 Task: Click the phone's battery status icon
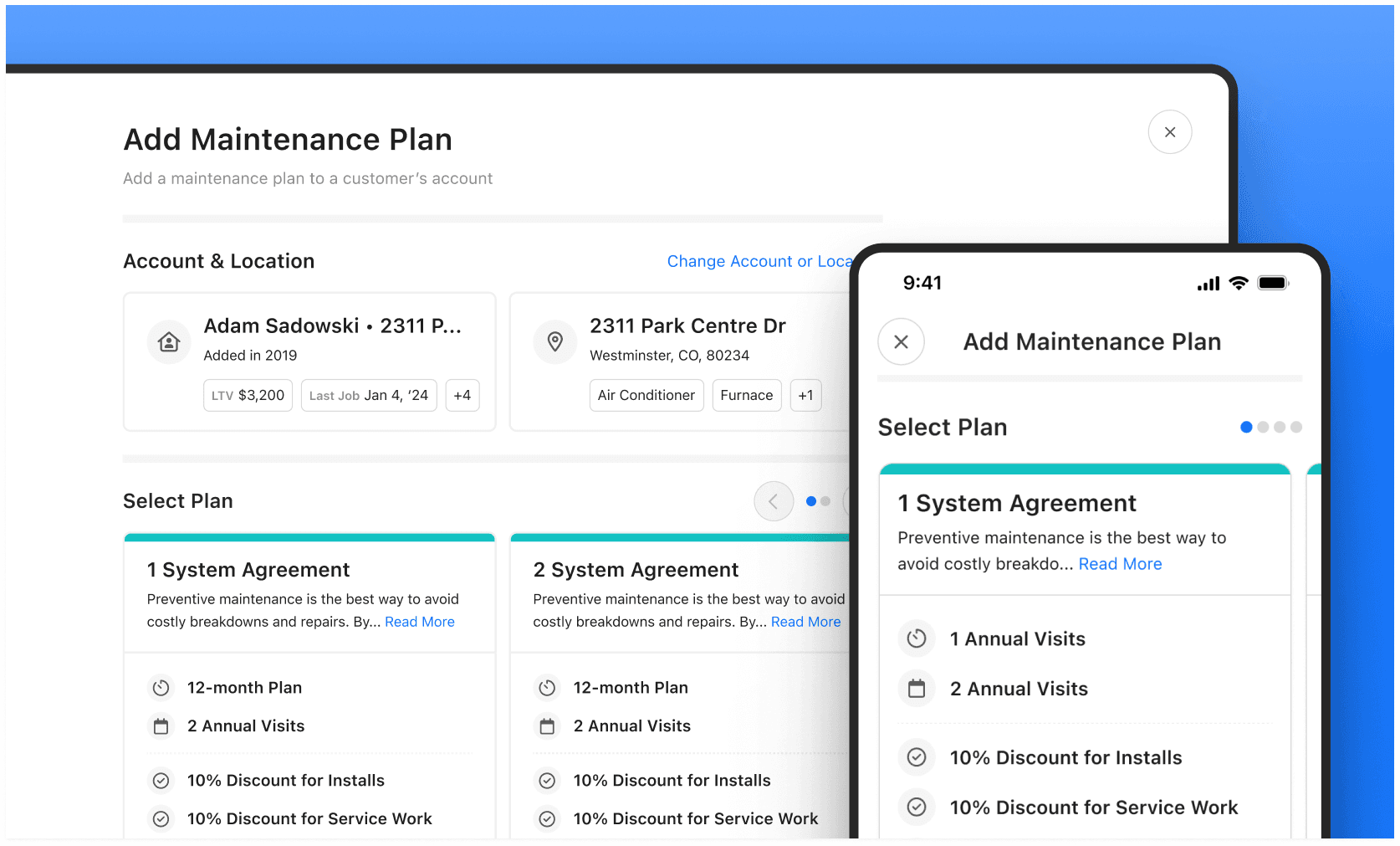tap(1273, 283)
